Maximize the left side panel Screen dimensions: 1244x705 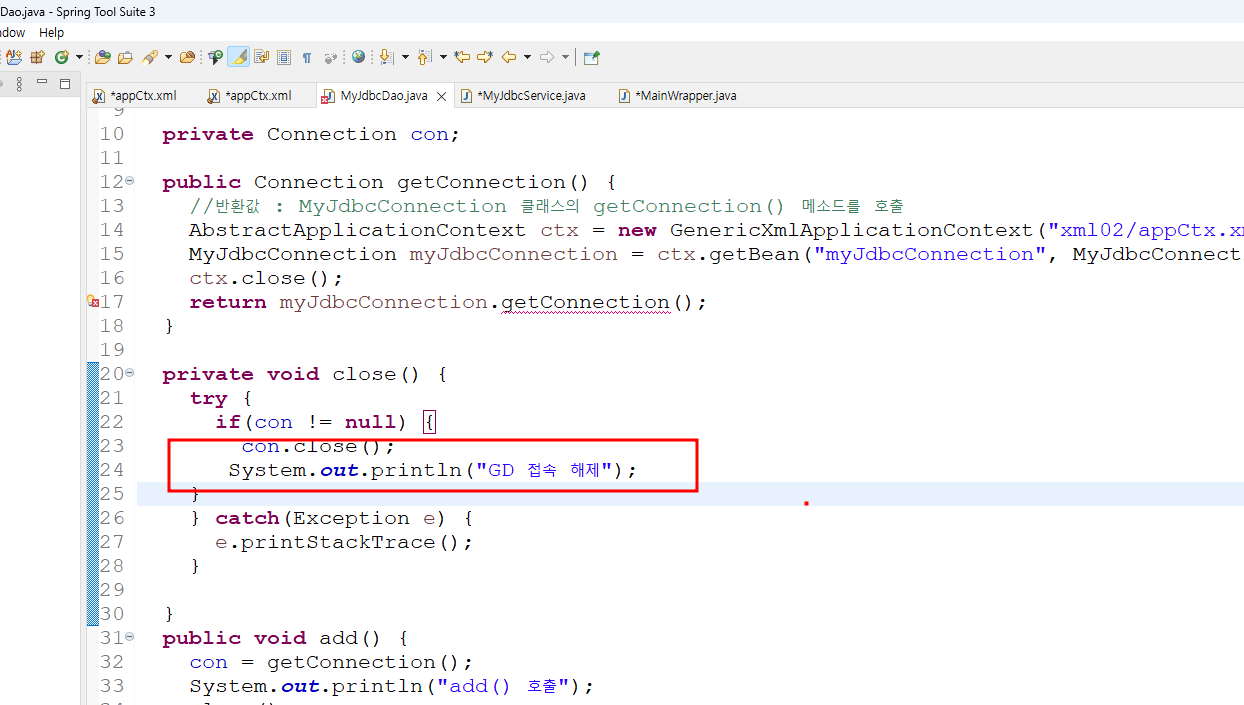pos(65,84)
